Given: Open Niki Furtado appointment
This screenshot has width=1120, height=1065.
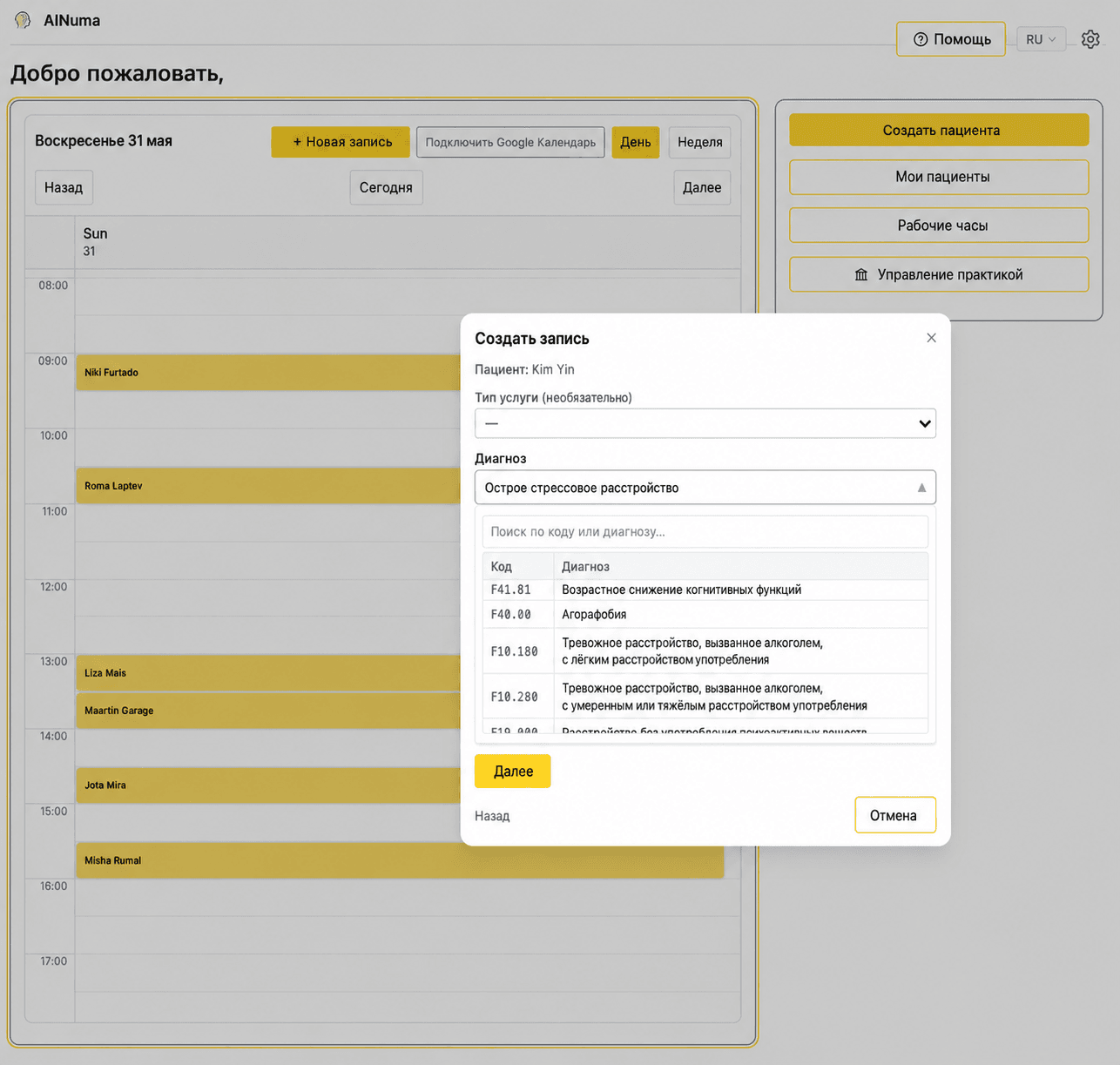Looking at the screenshot, I should tap(268, 373).
